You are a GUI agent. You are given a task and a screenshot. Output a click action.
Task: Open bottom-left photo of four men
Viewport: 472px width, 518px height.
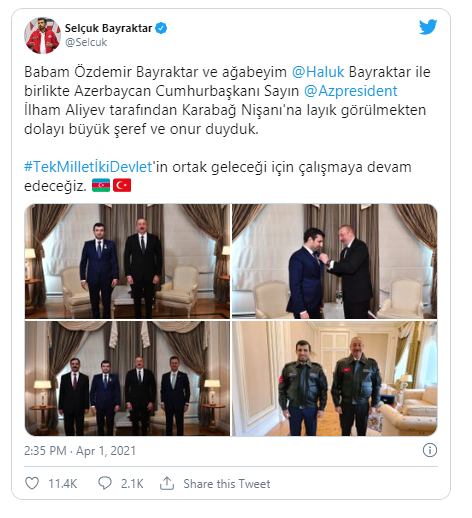coord(127,378)
